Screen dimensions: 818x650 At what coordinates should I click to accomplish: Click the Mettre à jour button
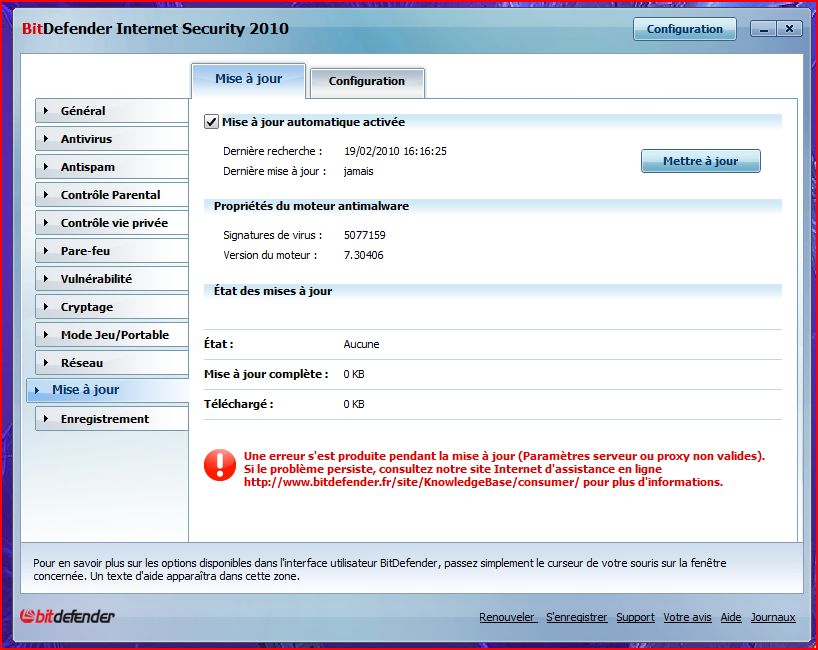click(701, 161)
